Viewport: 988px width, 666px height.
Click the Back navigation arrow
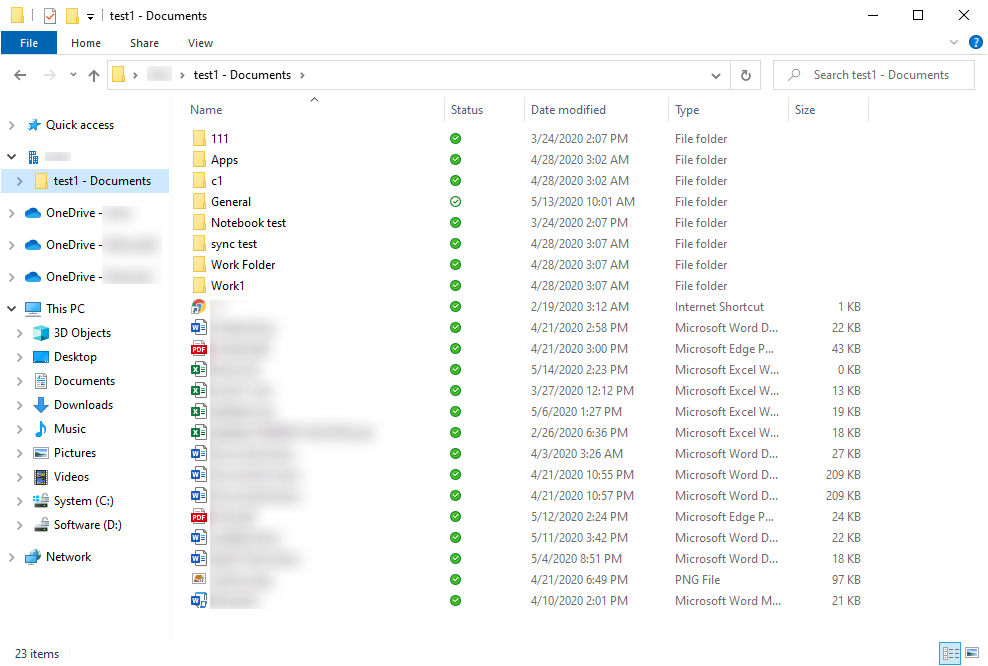[20, 75]
